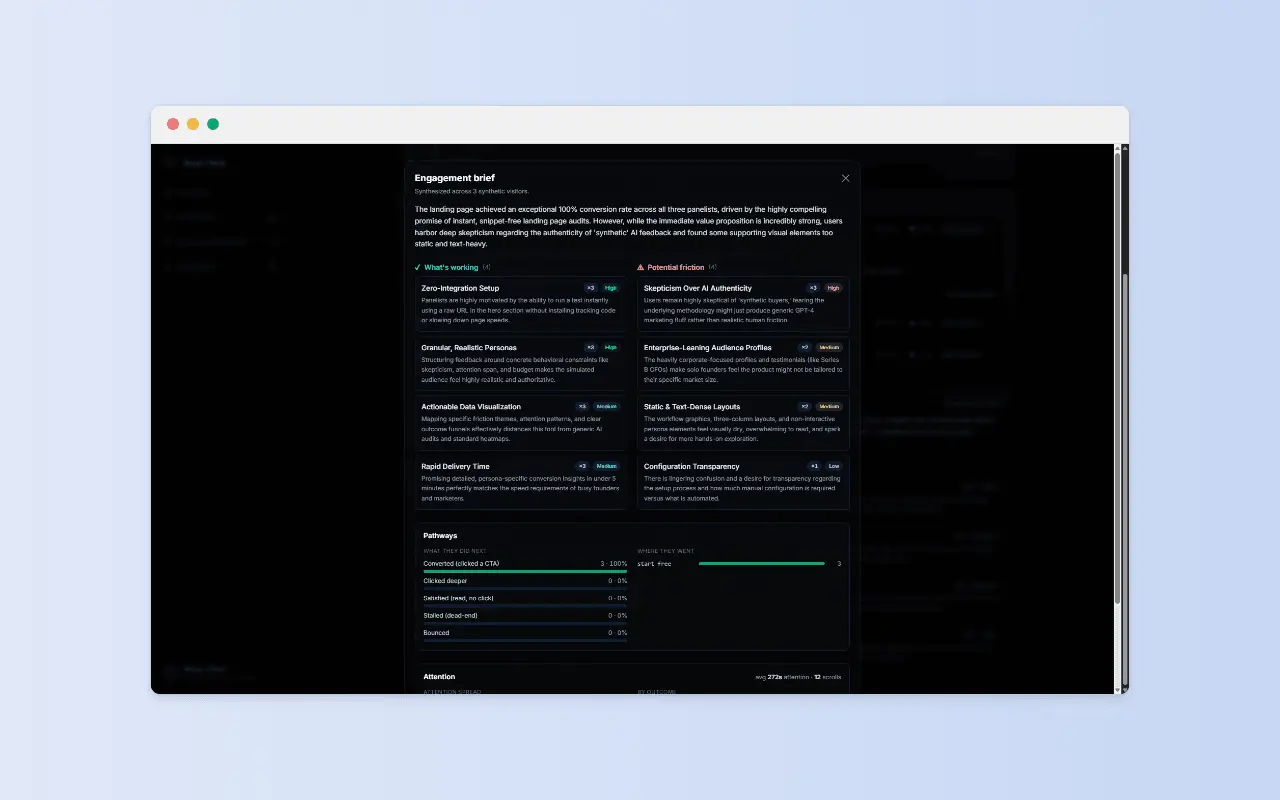Click the Configuration Transparency title

point(692,466)
